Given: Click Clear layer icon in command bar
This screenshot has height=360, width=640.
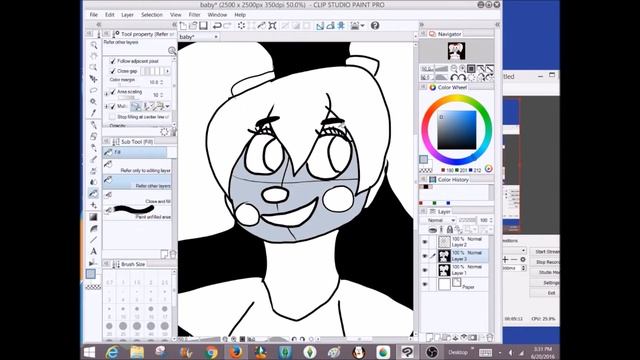Looking at the screenshot, I should pyautogui.click(x=242, y=26).
